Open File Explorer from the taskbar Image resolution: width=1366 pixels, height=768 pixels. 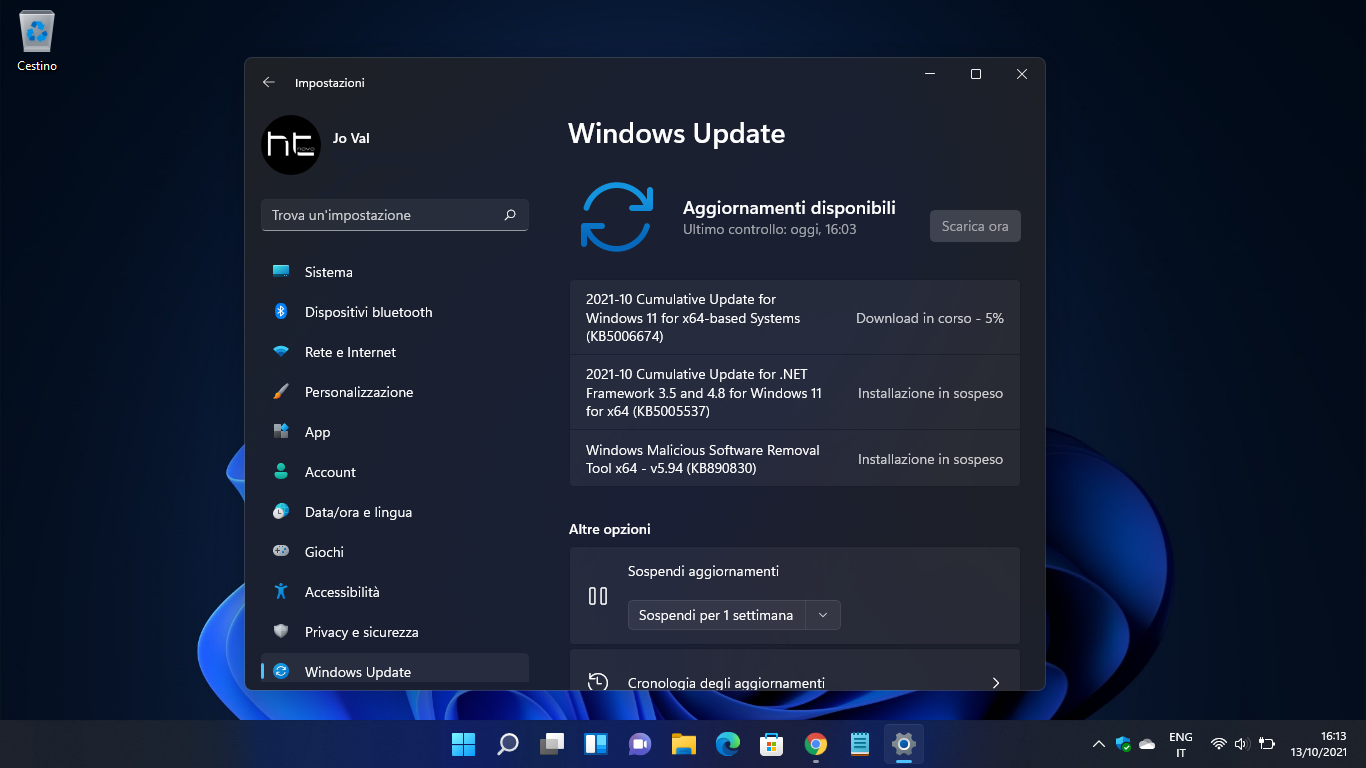(x=683, y=744)
